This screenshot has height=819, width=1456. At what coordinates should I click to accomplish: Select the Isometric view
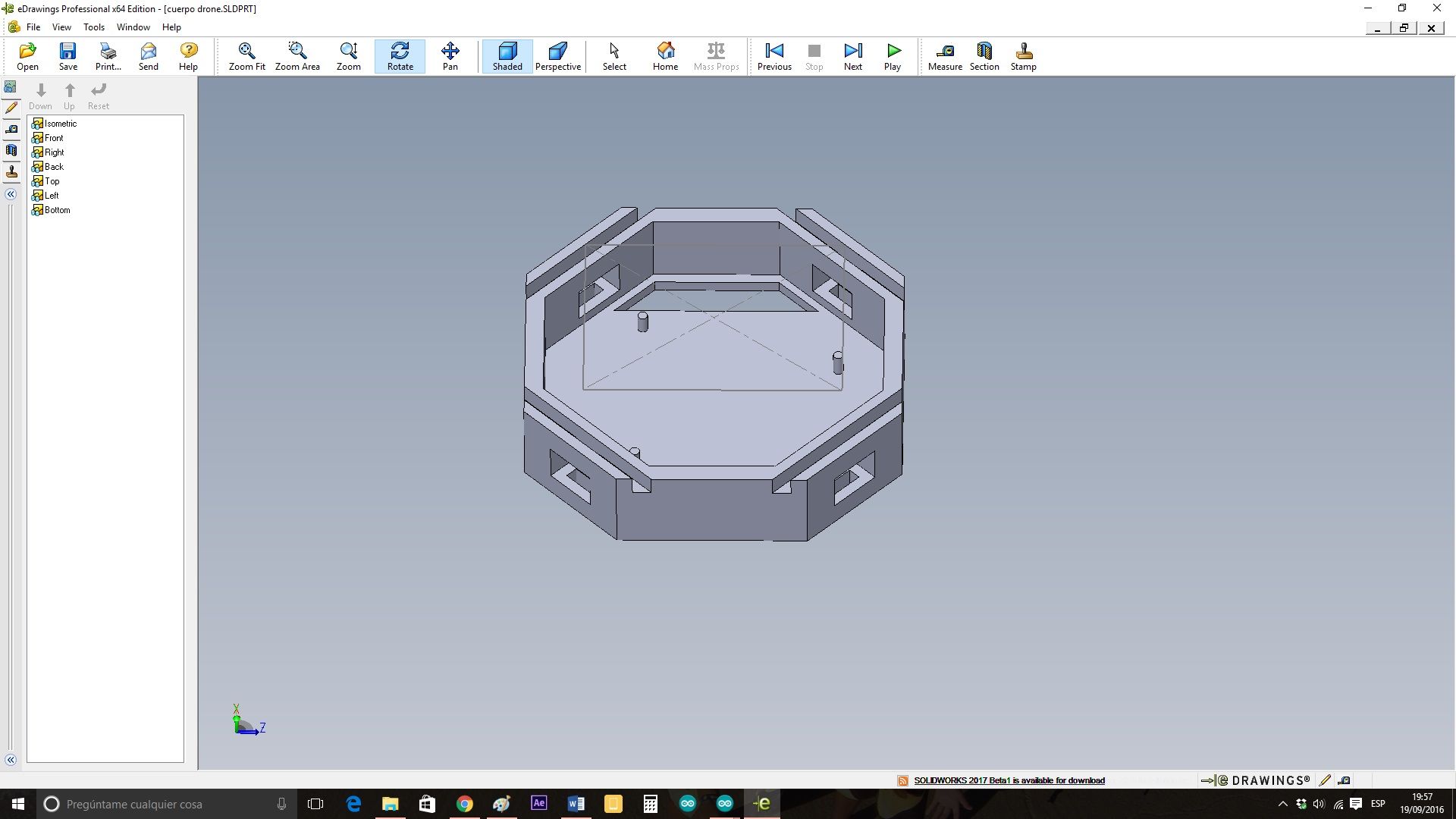60,124
